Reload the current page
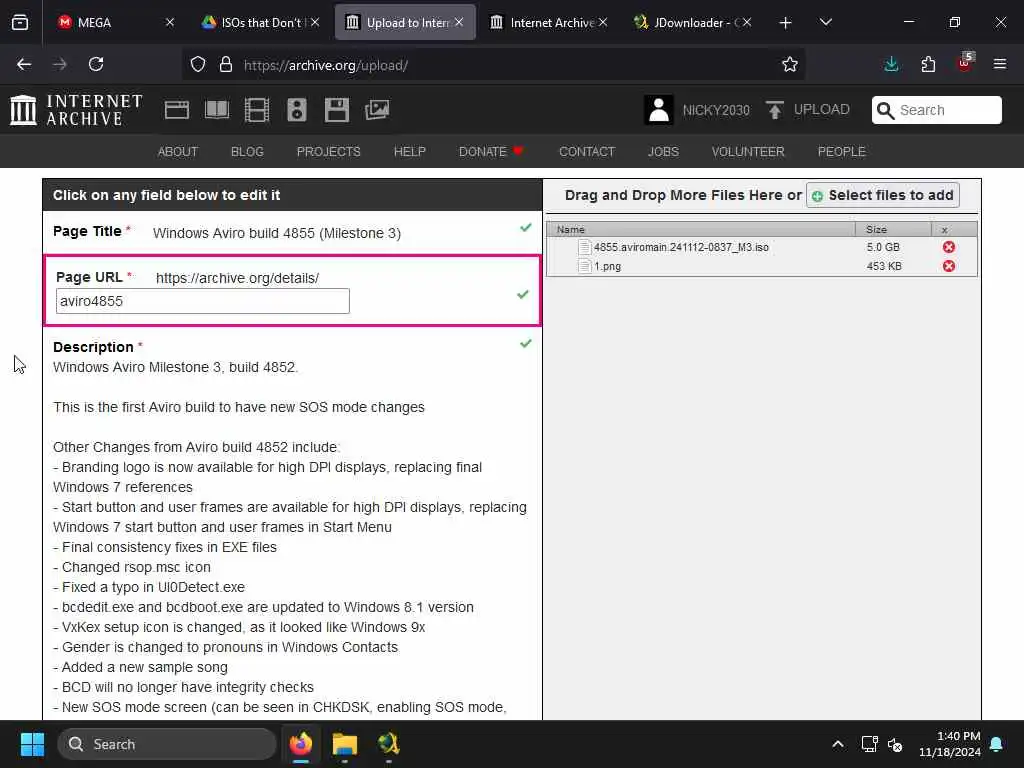The width and height of the screenshot is (1024, 768). click(96, 64)
